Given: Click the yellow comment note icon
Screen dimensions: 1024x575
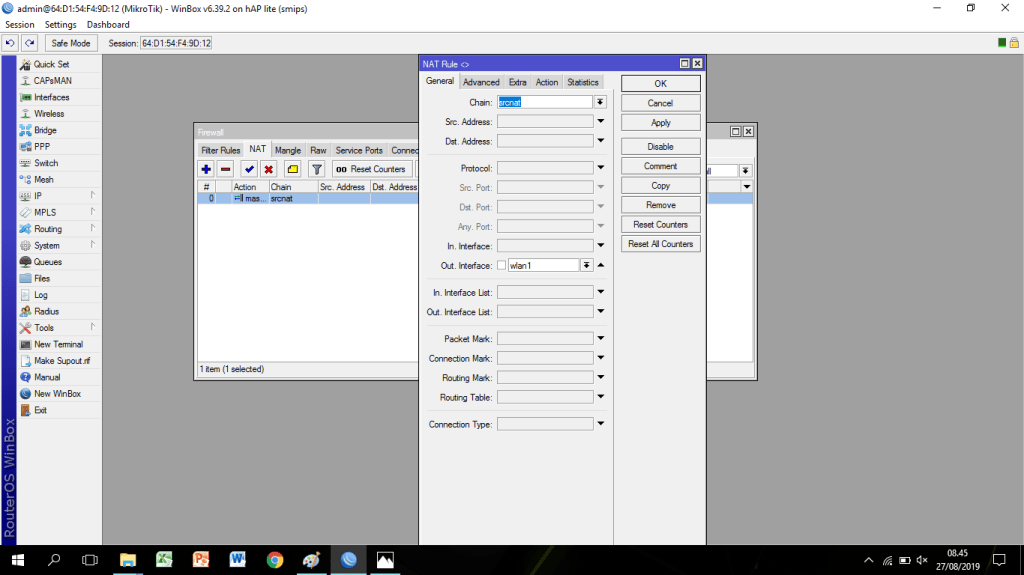Looking at the screenshot, I should tap(292, 169).
